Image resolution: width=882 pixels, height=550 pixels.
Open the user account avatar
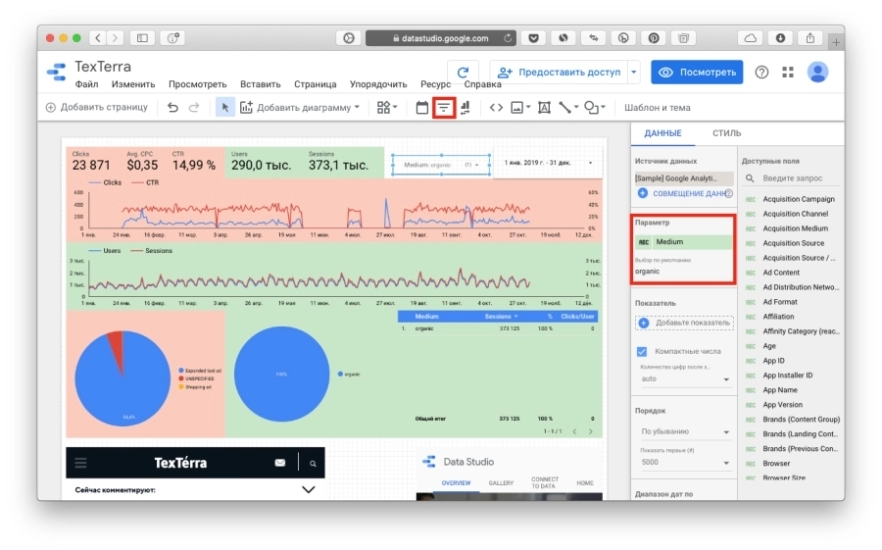[x=817, y=72]
